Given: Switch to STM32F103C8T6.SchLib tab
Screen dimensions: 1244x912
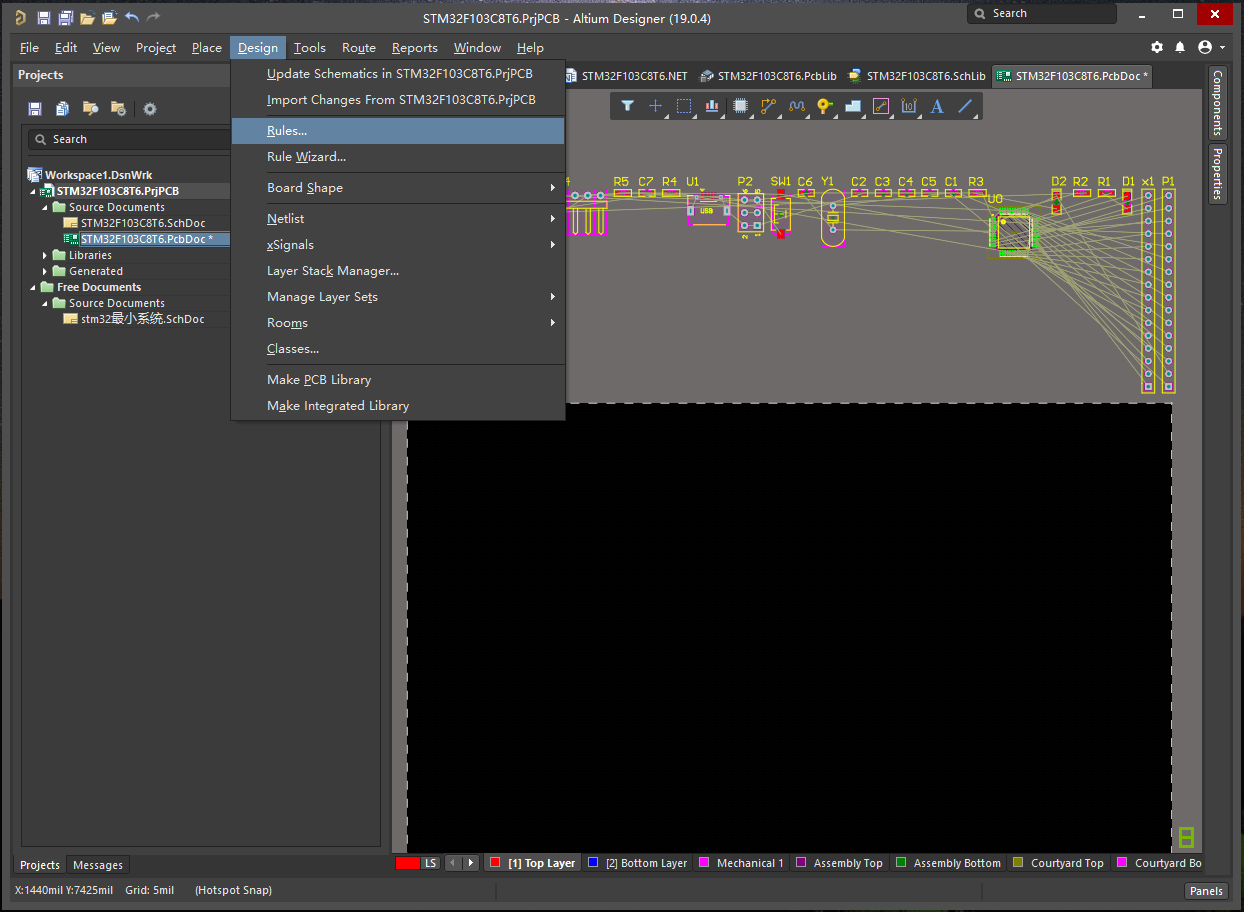Looking at the screenshot, I should (x=917, y=76).
